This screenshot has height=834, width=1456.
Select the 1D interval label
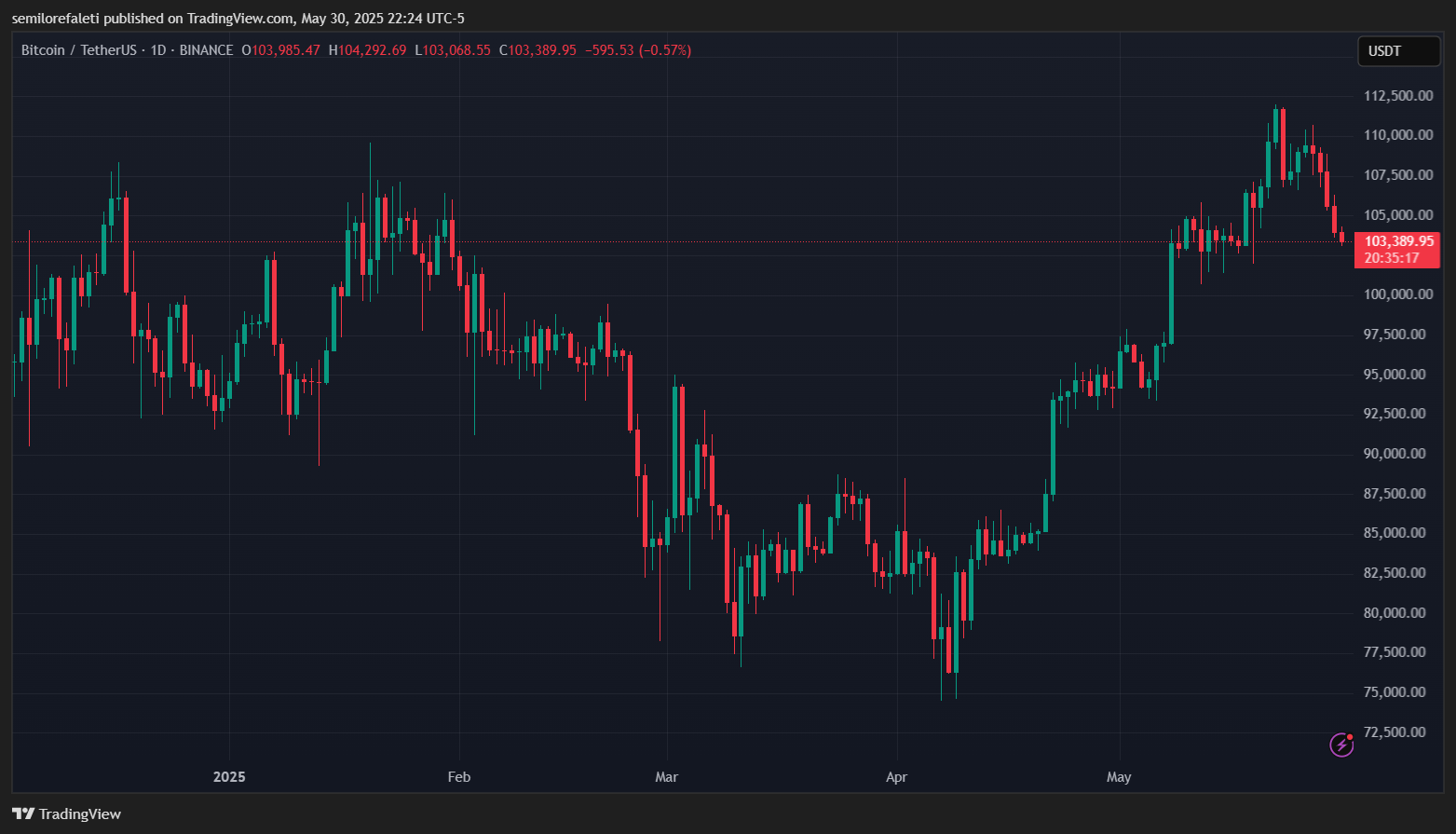coord(158,50)
